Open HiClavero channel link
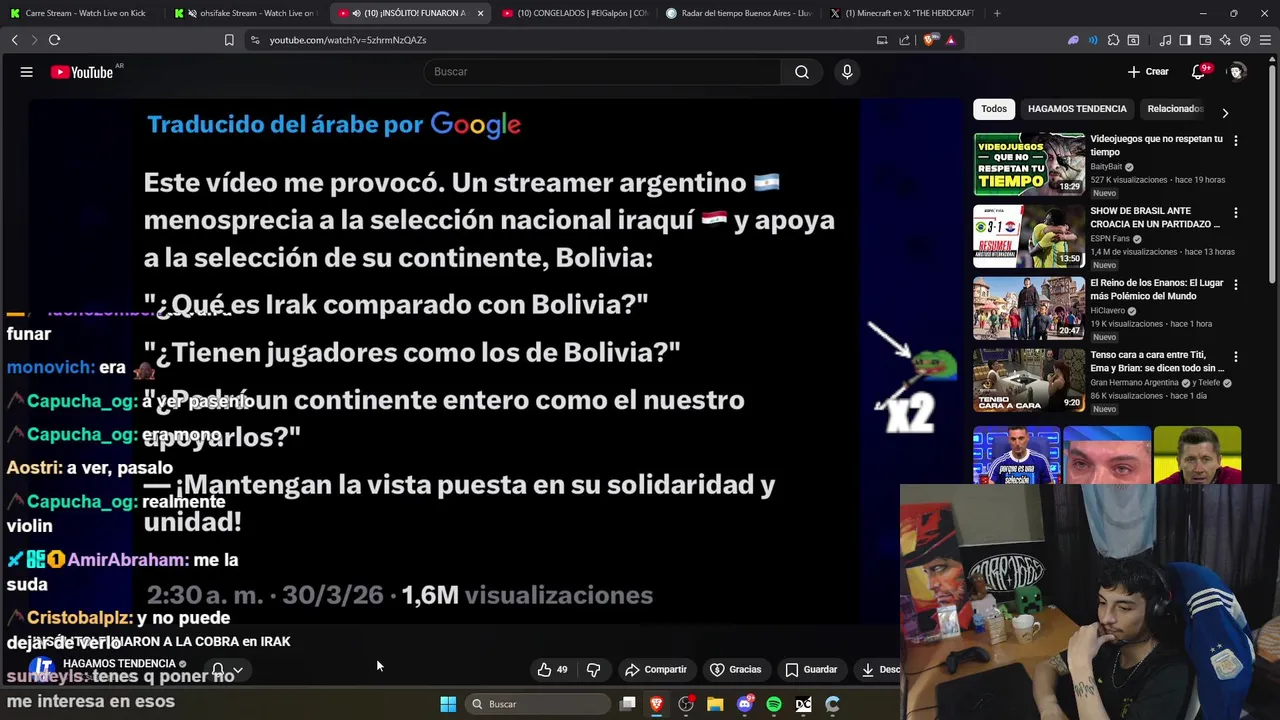 tap(1108, 311)
